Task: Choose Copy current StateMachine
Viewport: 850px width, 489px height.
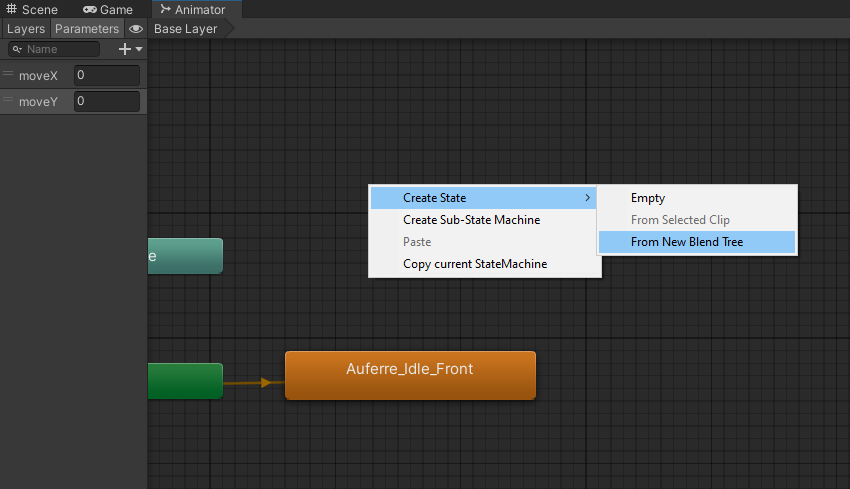Action: (474, 264)
